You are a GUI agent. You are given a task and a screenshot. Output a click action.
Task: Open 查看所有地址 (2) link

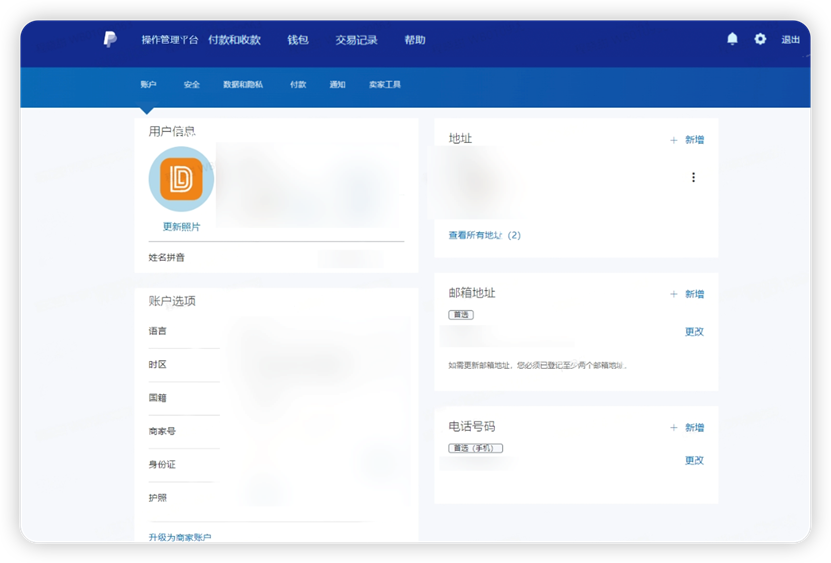(484, 236)
